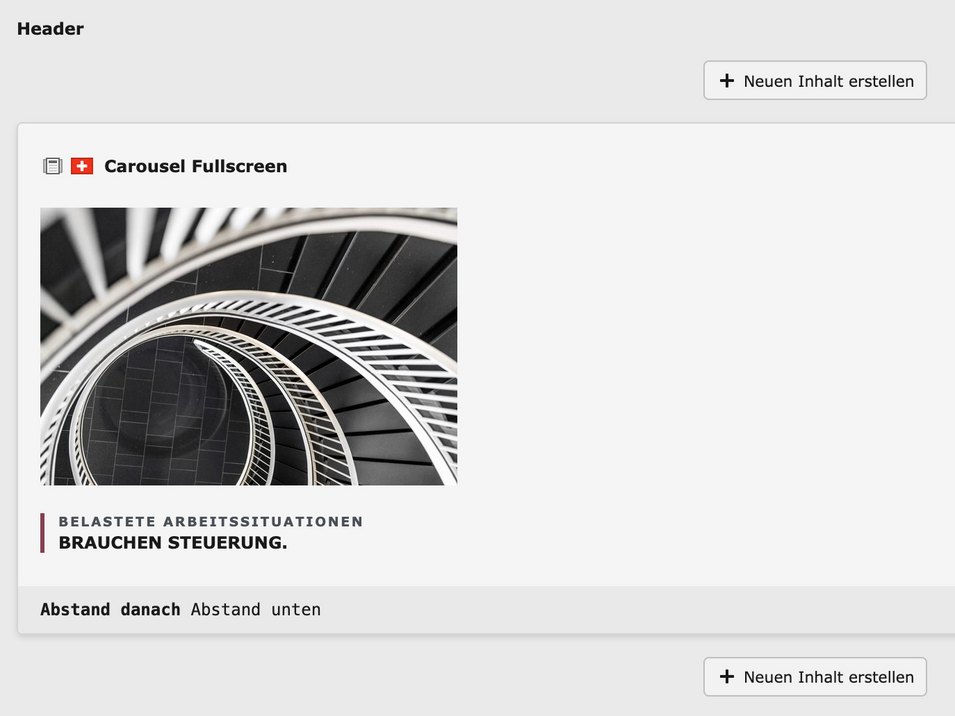955x716 pixels.
Task: Click the bottom "Neuen Inhalt erstellen" button
Action: [815, 676]
